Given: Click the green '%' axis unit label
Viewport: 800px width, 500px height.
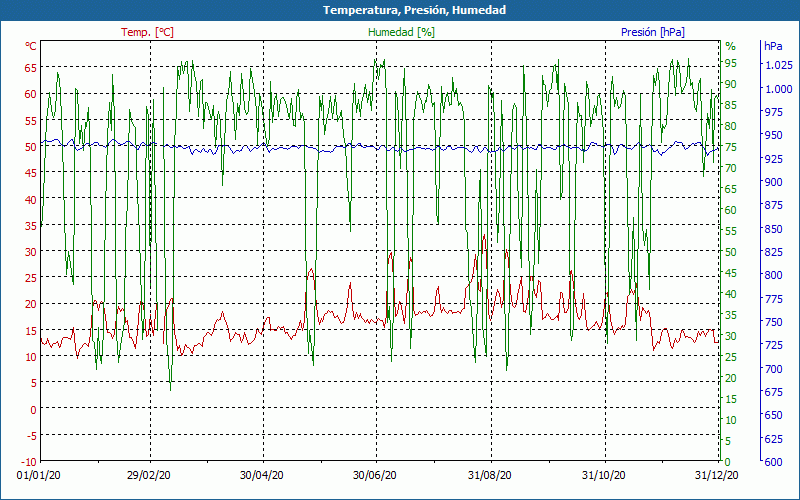Looking at the screenshot, I should pyautogui.click(x=731, y=46).
